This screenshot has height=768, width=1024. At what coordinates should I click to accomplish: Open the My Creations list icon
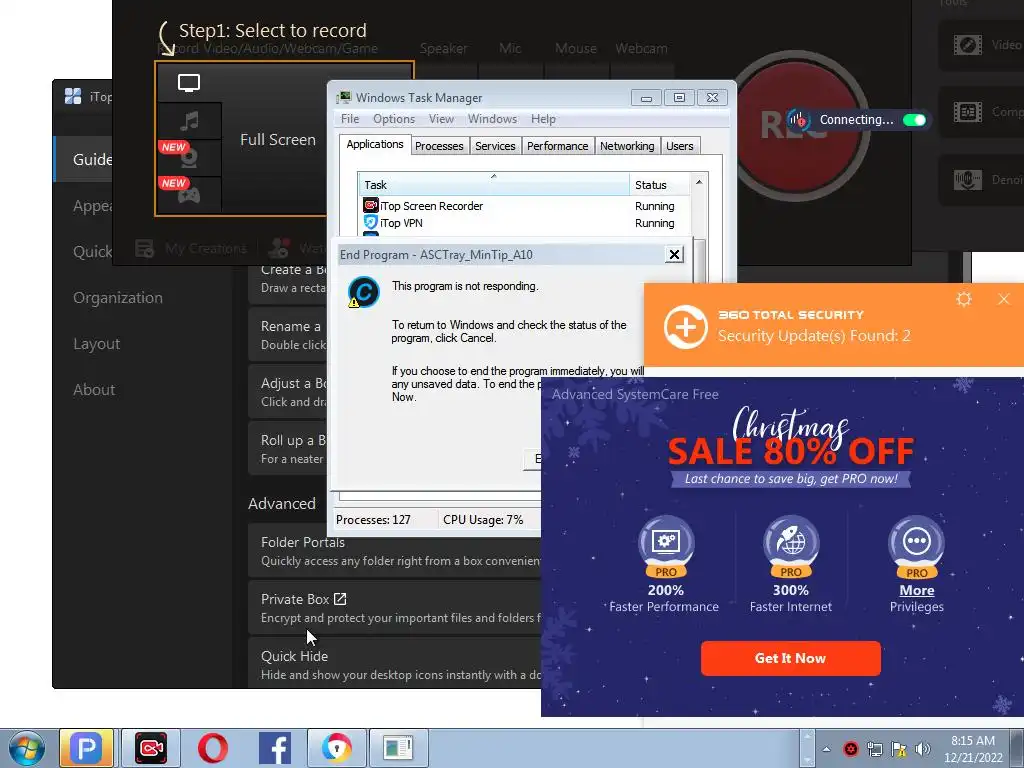pyautogui.click(x=144, y=248)
